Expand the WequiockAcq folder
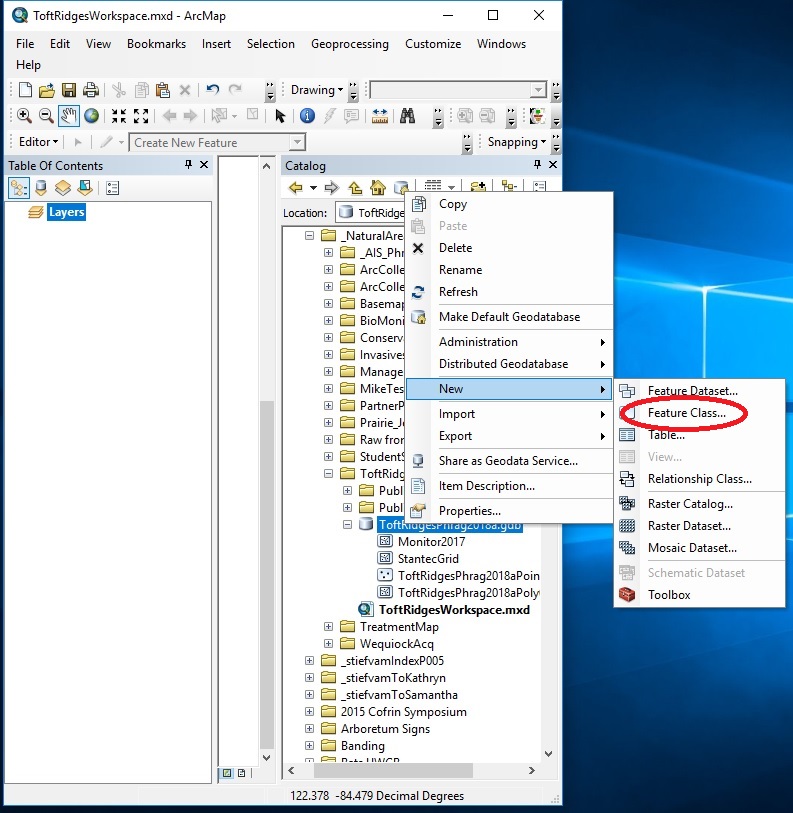Image resolution: width=793 pixels, height=813 pixels. tap(328, 643)
